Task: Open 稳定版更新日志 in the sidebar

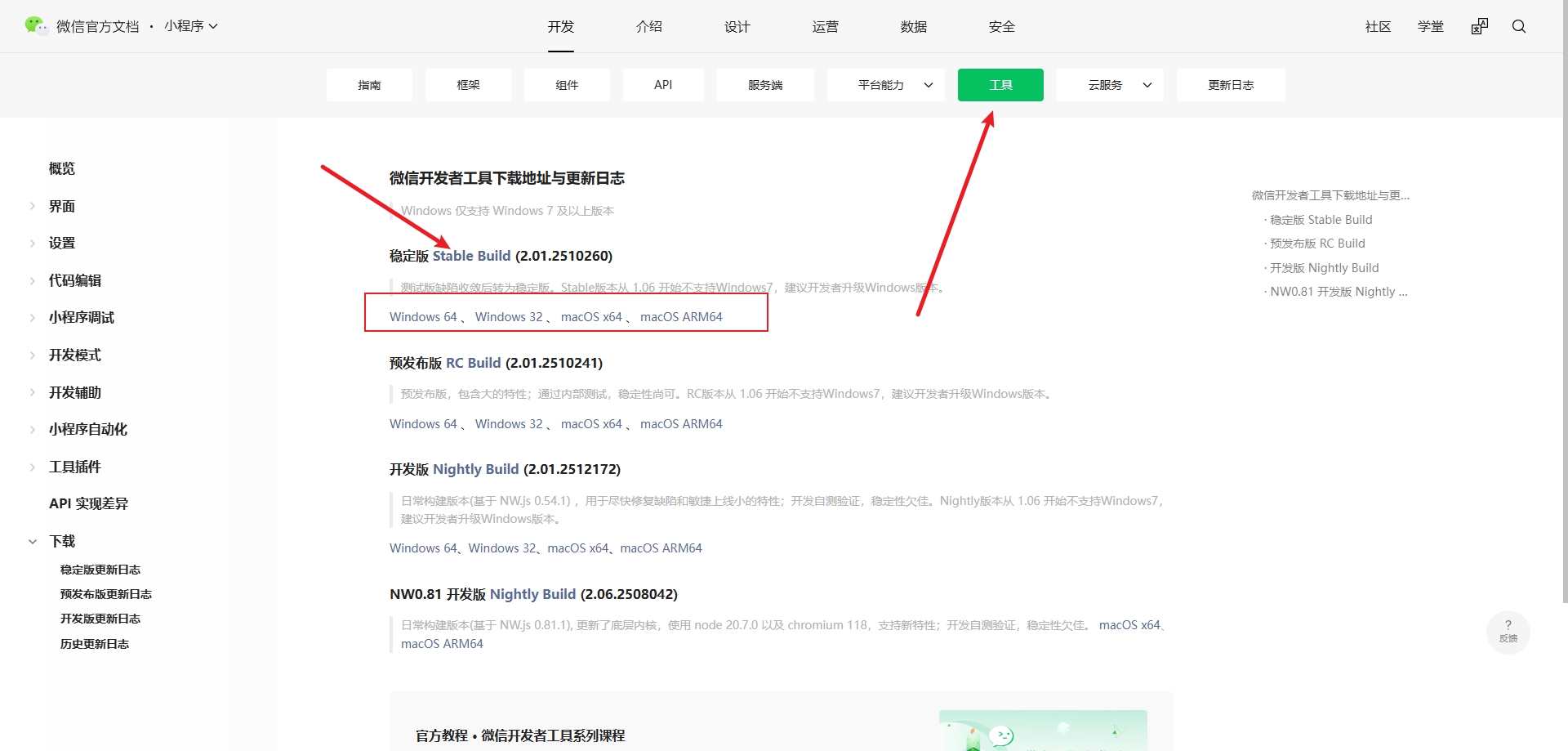Action: [x=100, y=570]
